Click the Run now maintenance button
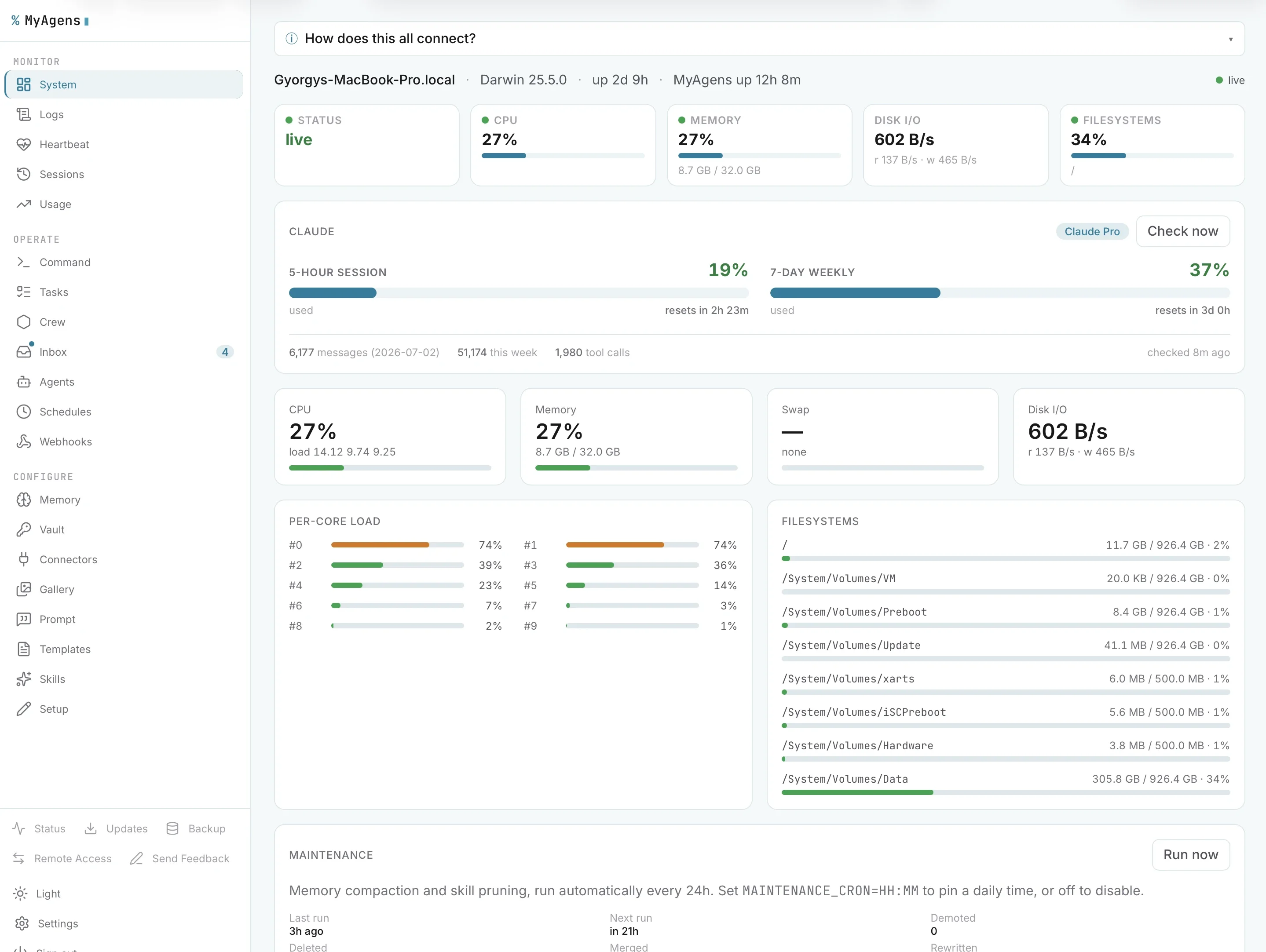The image size is (1266, 952). pos(1190,855)
